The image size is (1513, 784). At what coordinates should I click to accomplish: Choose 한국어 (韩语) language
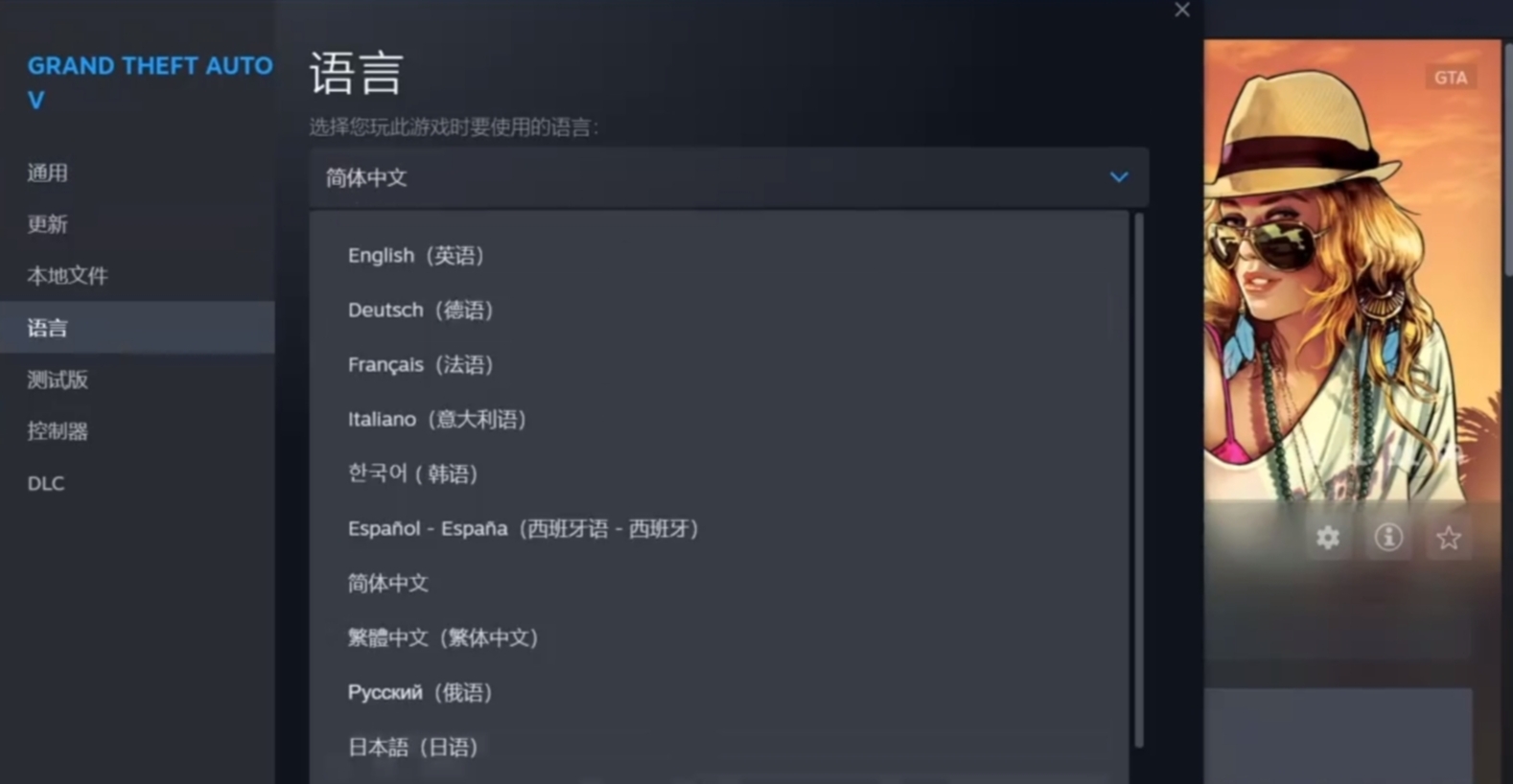(x=719, y=473)
